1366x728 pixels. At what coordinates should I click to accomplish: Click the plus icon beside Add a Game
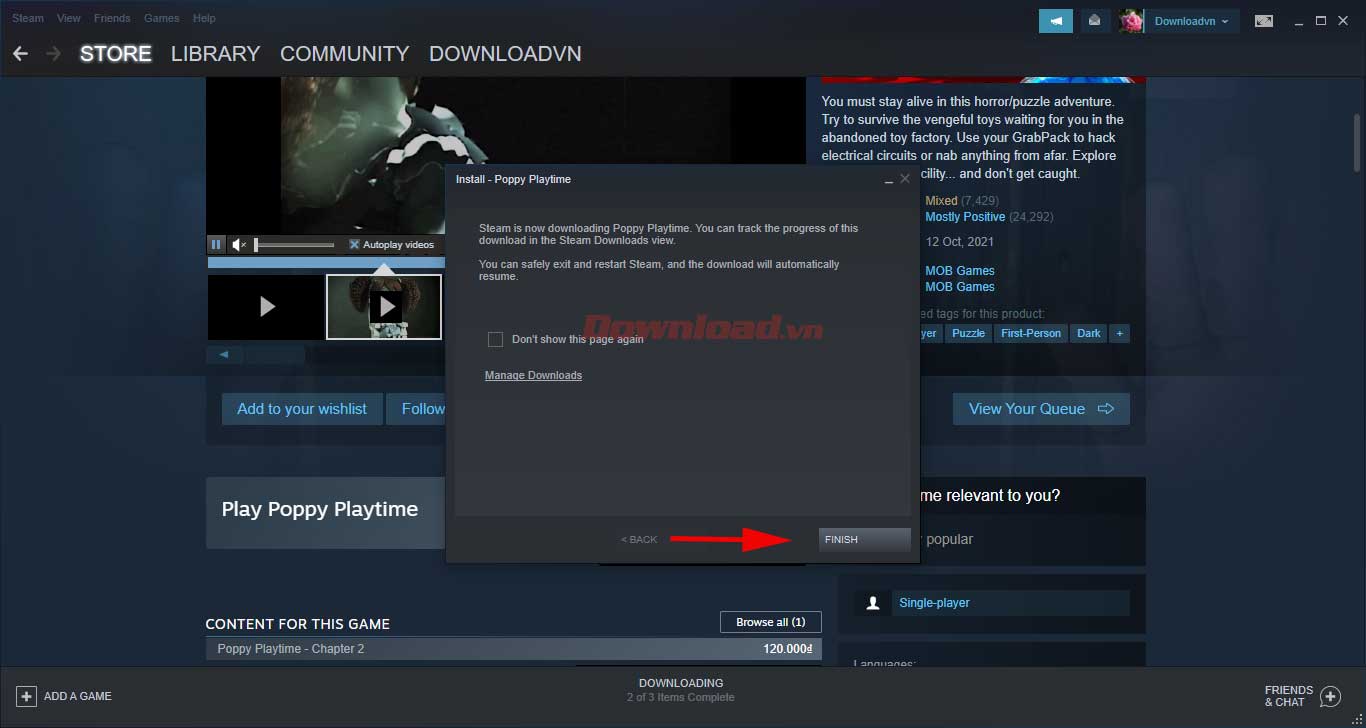tap(26, 696)
